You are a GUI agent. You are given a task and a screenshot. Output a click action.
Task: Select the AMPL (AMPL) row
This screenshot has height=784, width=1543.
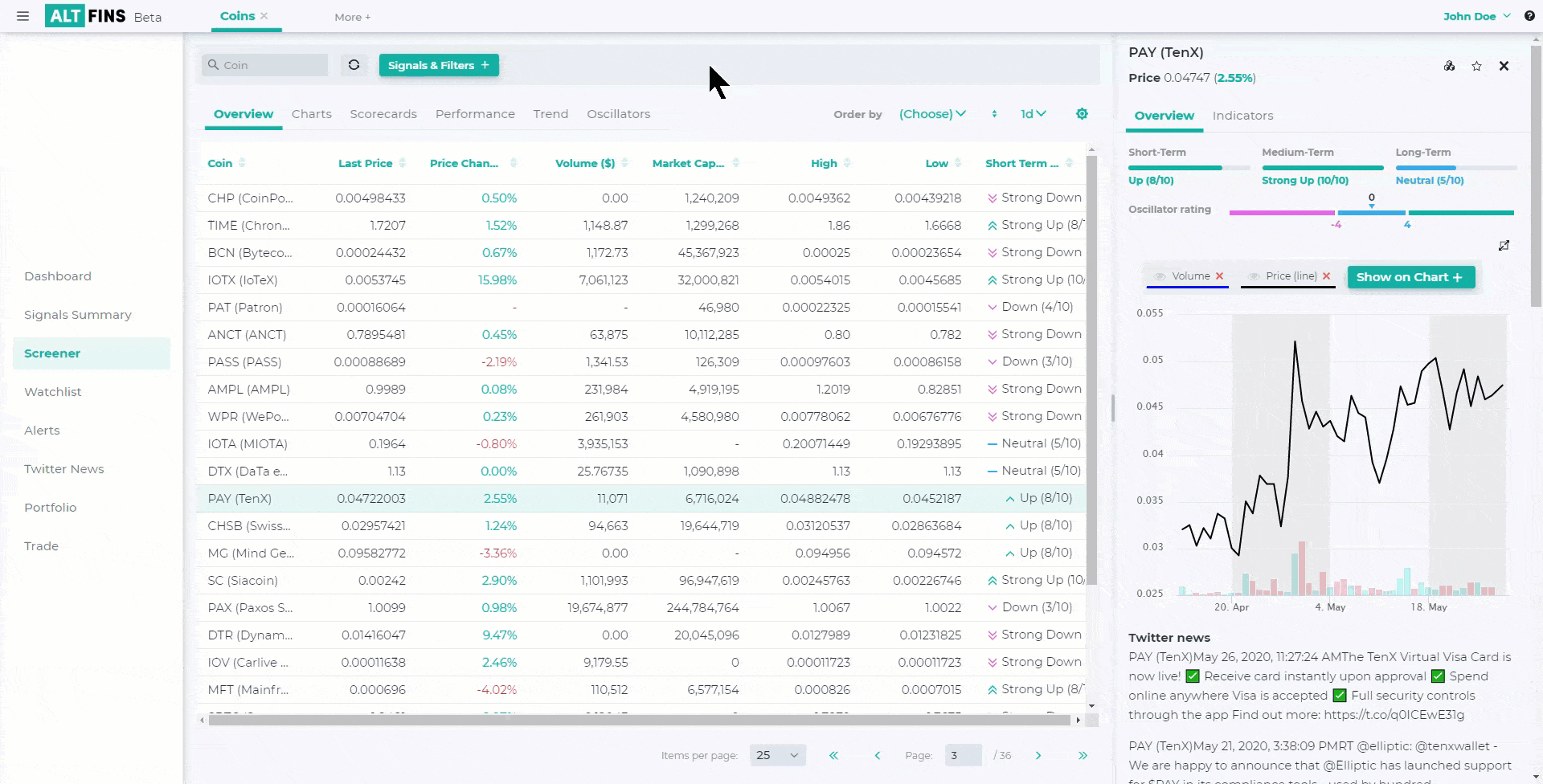641,389
